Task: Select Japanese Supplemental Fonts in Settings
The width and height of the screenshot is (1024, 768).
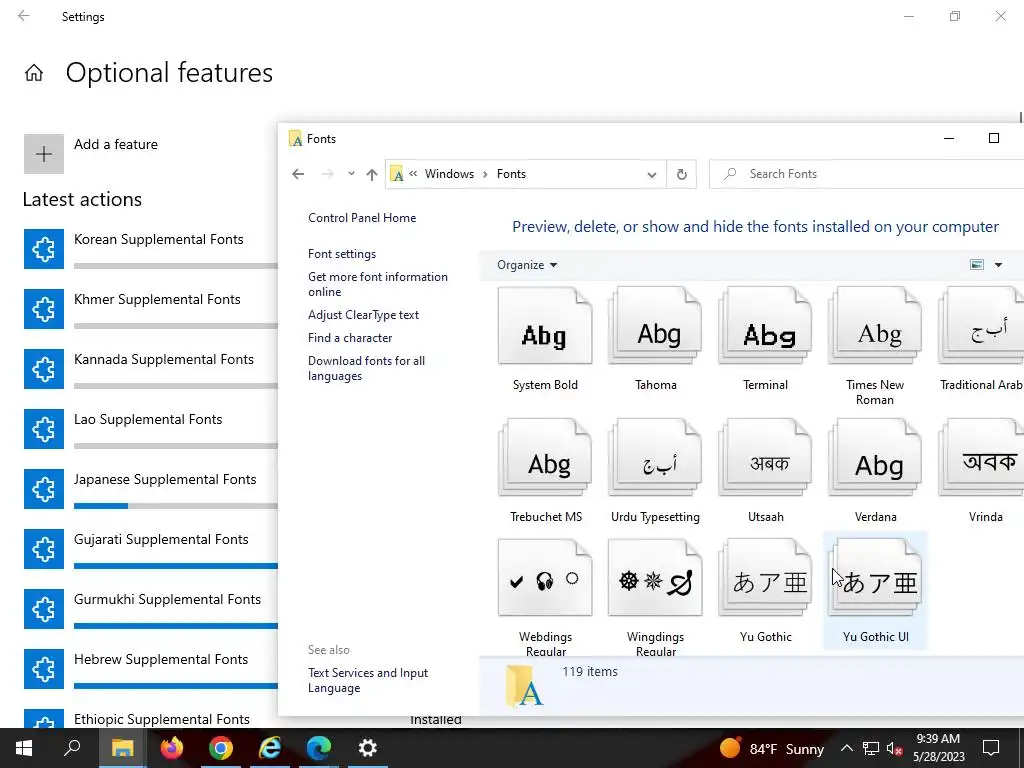Action: [x=165, y=479]
